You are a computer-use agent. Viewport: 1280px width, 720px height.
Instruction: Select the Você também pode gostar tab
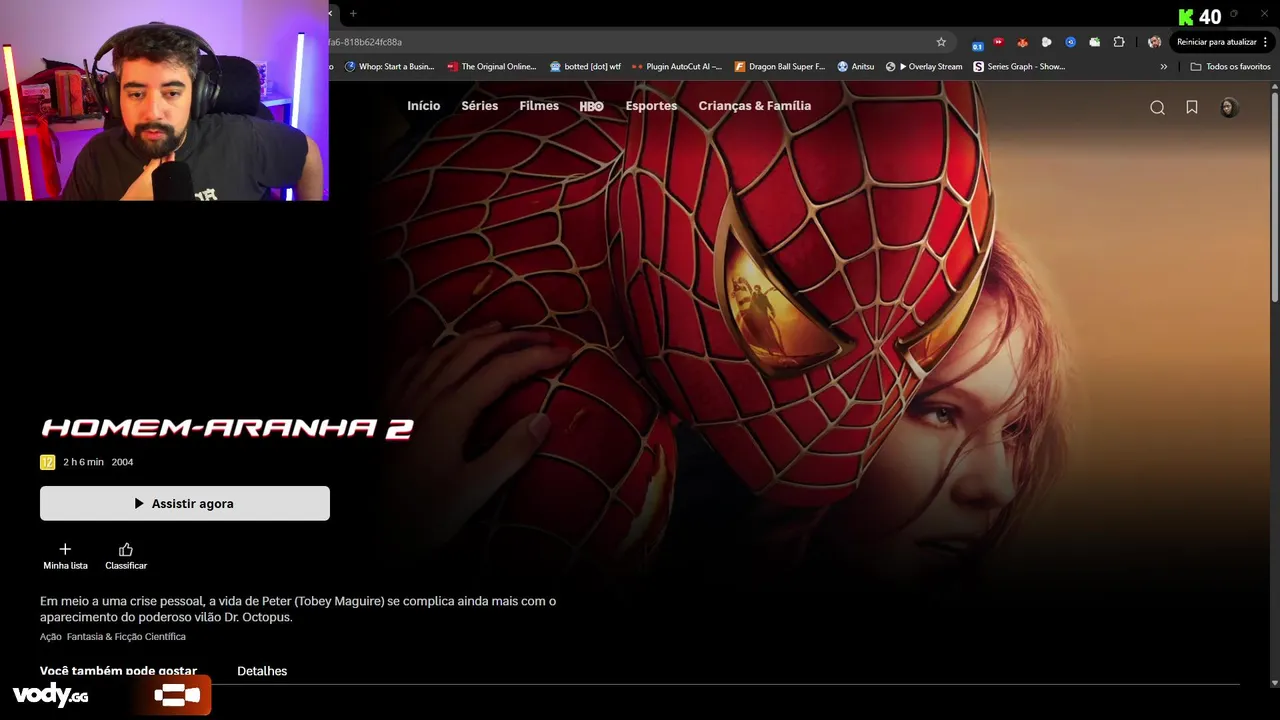118,671
